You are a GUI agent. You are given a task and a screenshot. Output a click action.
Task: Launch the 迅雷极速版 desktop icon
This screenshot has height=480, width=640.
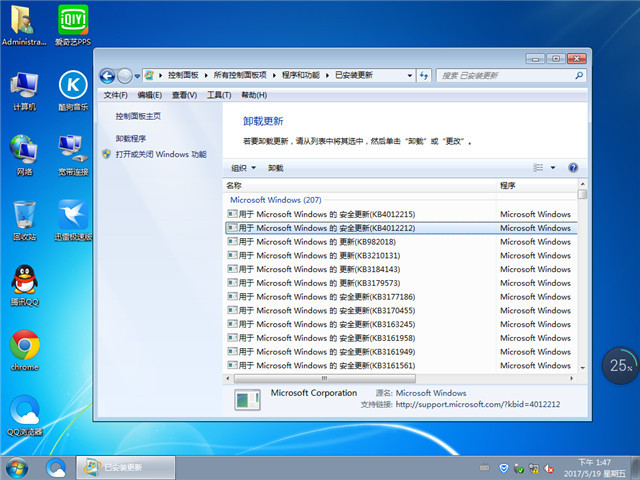(73, 221)
